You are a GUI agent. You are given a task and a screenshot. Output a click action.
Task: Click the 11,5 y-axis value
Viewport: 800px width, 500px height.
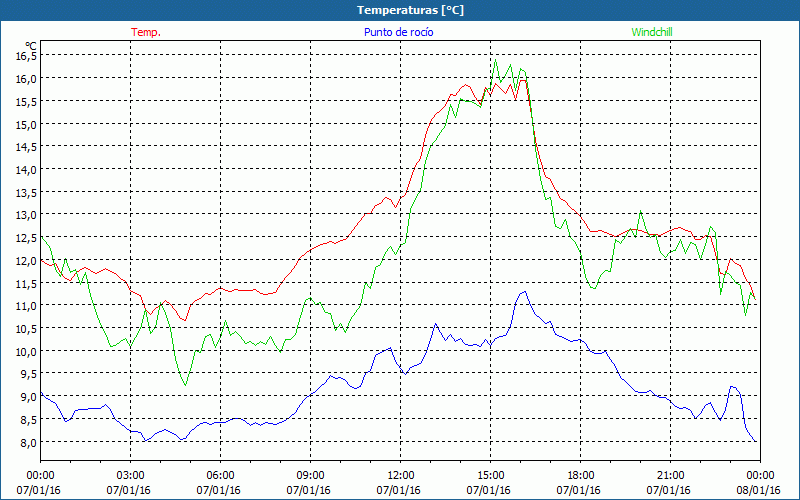pyautogui.click(x=26, y=283)
